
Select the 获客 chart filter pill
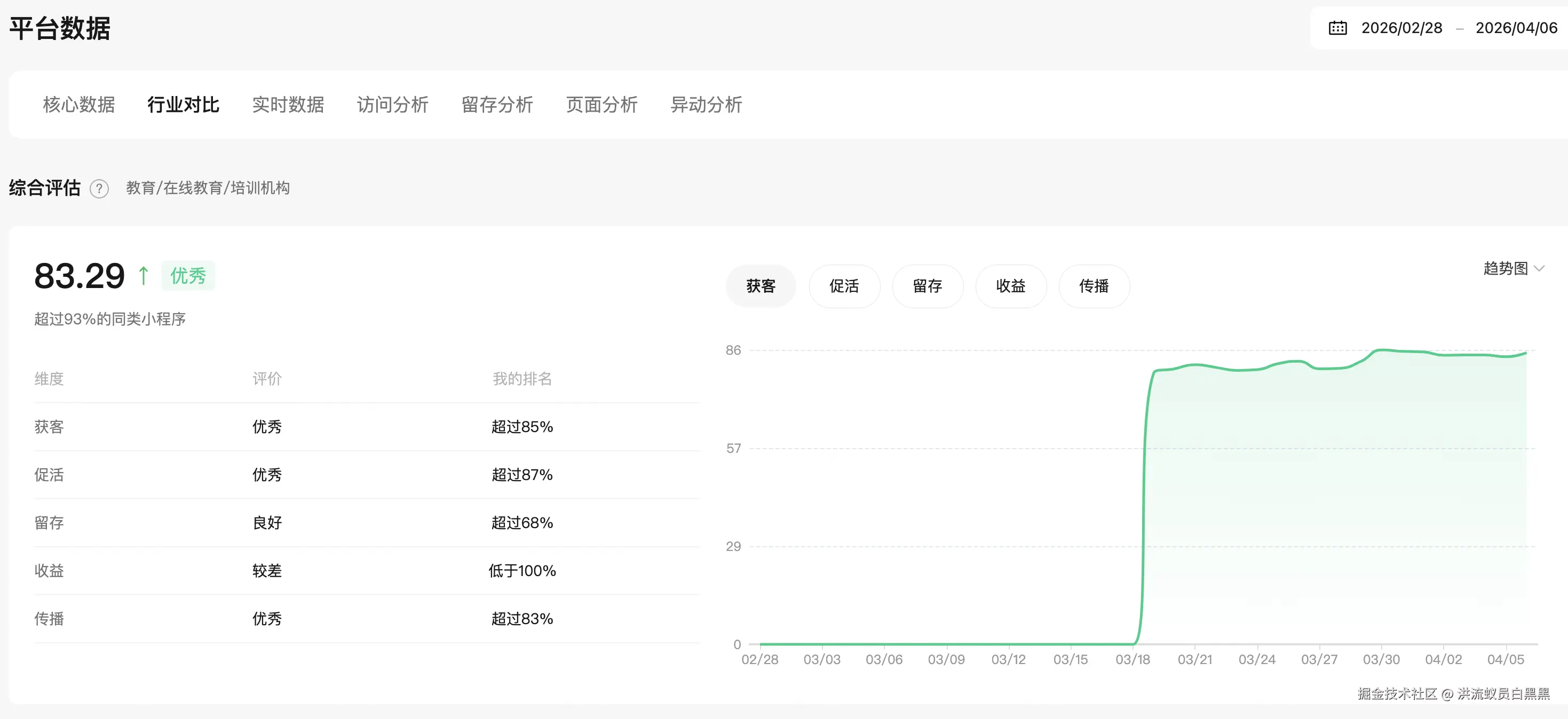[x=761, y=286]
